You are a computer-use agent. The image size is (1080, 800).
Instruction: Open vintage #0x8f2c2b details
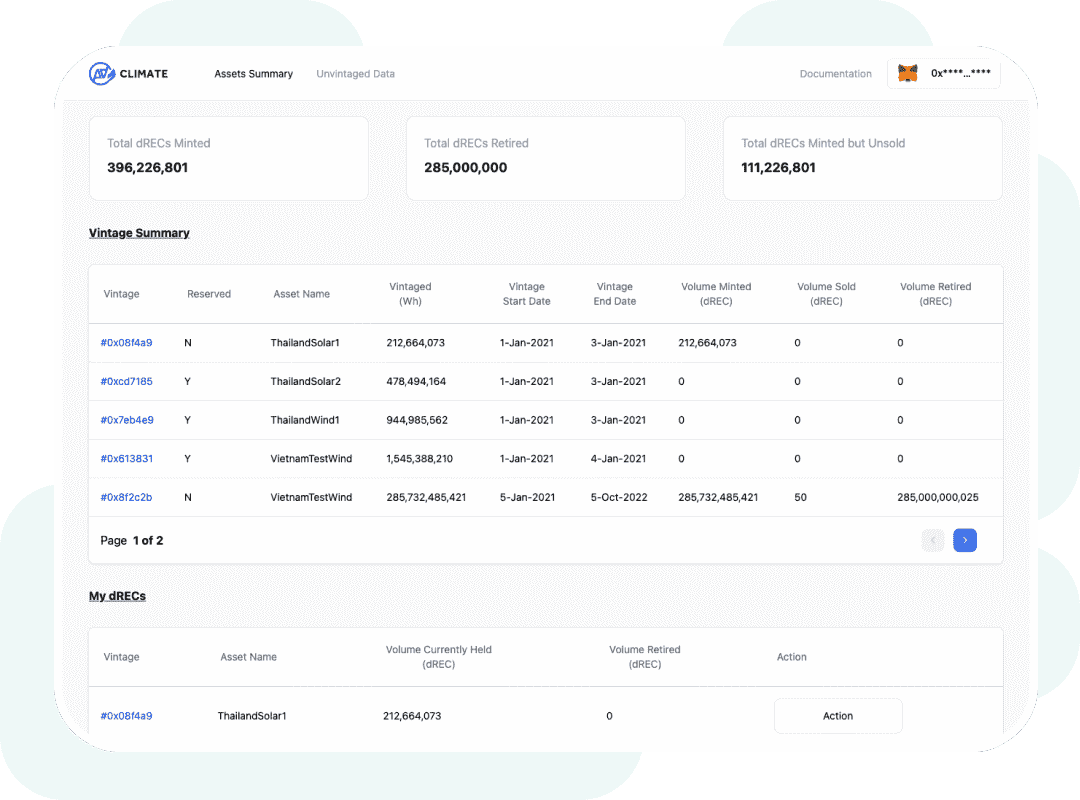tap(125, 497)
